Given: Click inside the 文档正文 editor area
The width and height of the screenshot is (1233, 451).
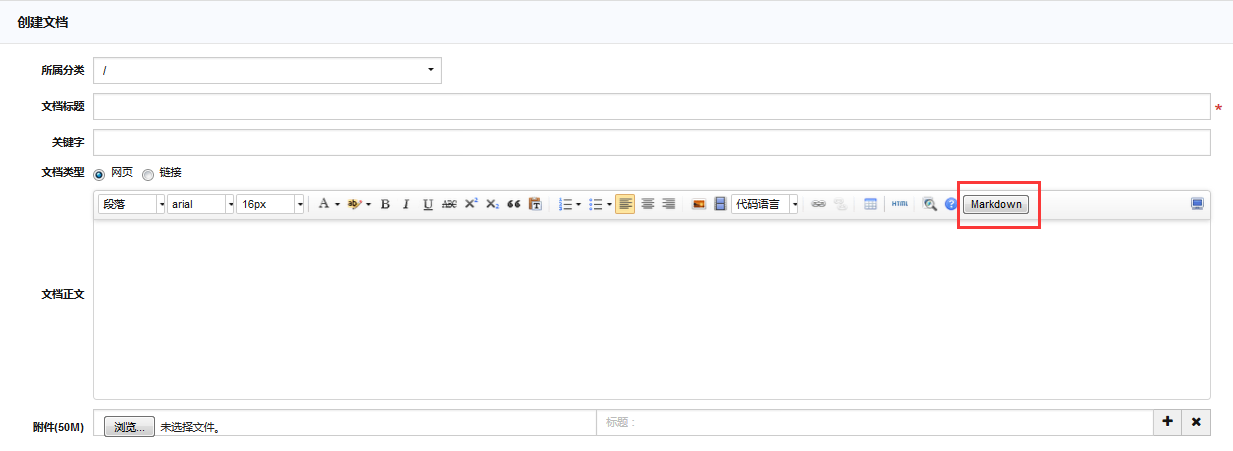Looking at the screenshot, I should 651,309.
